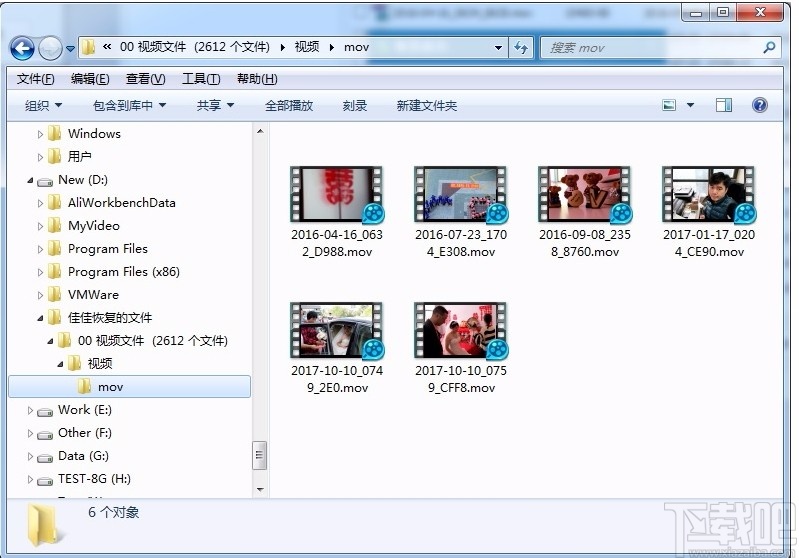Open address bar history dropdown arrow

coord(498,48)
